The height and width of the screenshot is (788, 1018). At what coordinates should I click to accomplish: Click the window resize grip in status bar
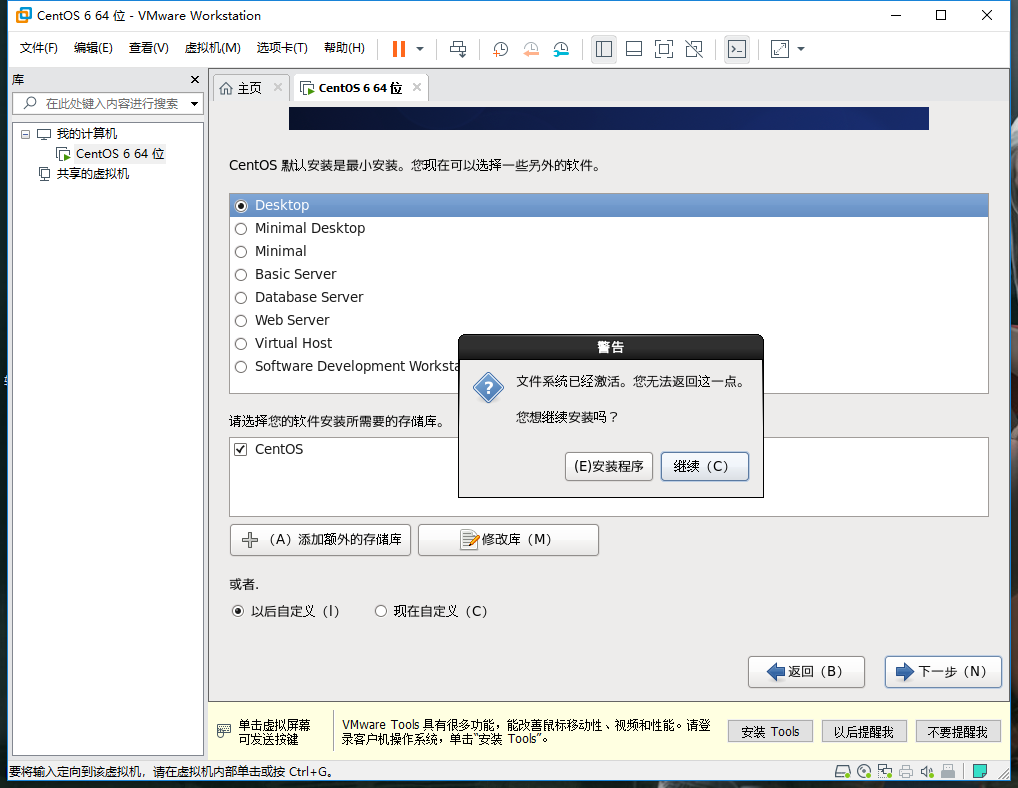click(1005, 774)
